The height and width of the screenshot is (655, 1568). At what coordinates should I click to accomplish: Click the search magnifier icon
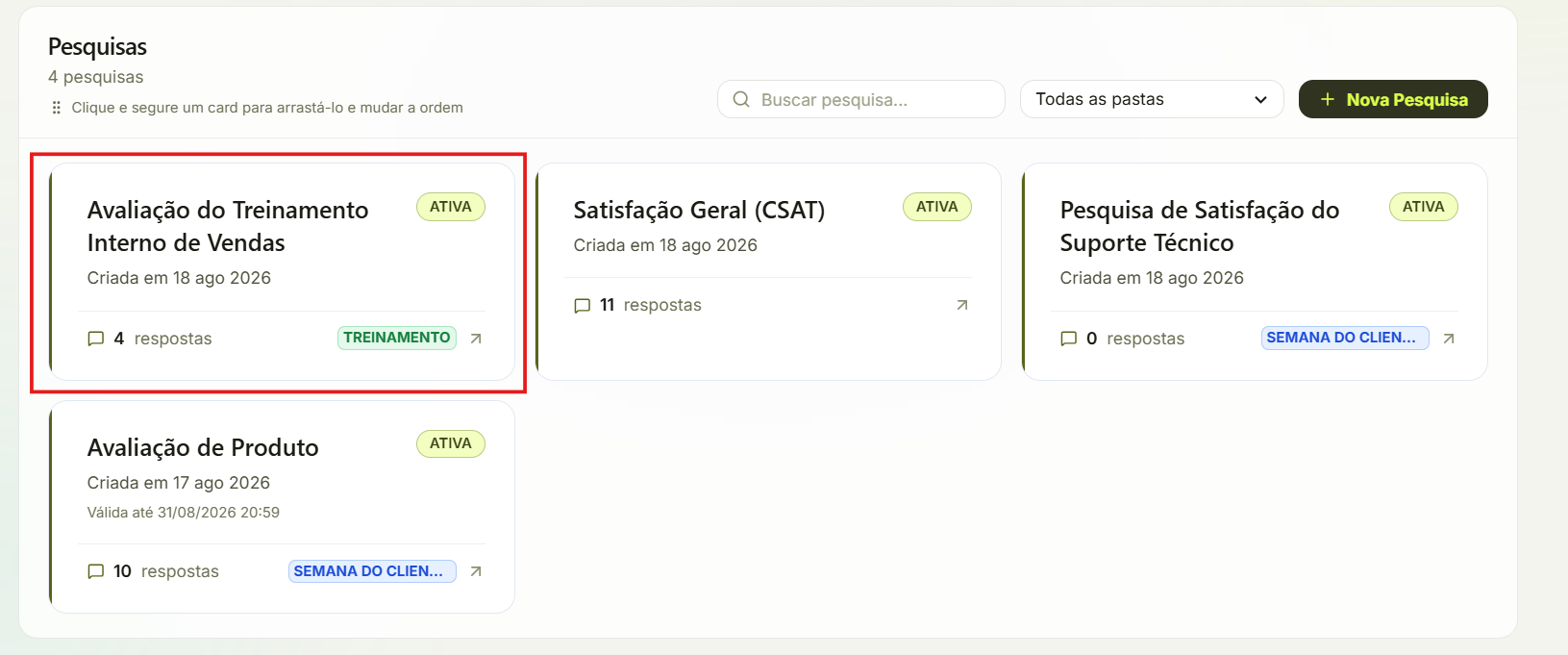(741, 99)
